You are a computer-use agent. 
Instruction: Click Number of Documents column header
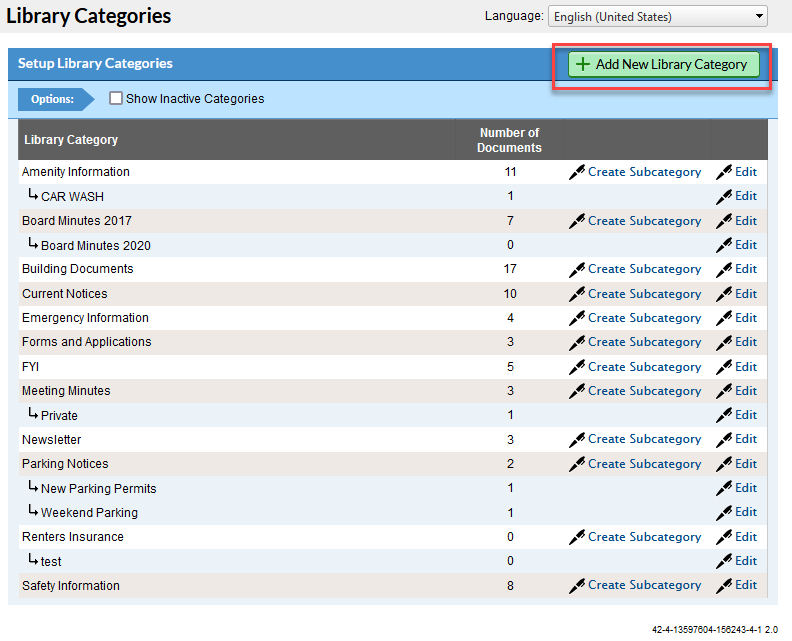[x=509, y=140]
